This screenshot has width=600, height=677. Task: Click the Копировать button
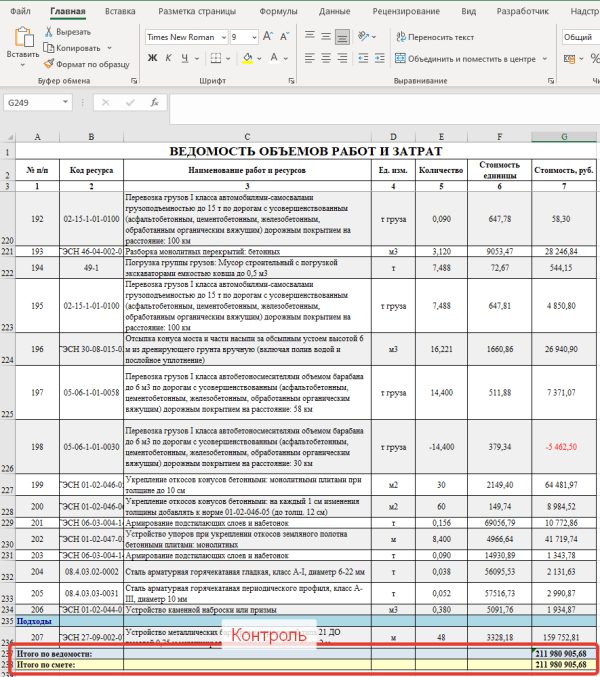click(76, 47)
